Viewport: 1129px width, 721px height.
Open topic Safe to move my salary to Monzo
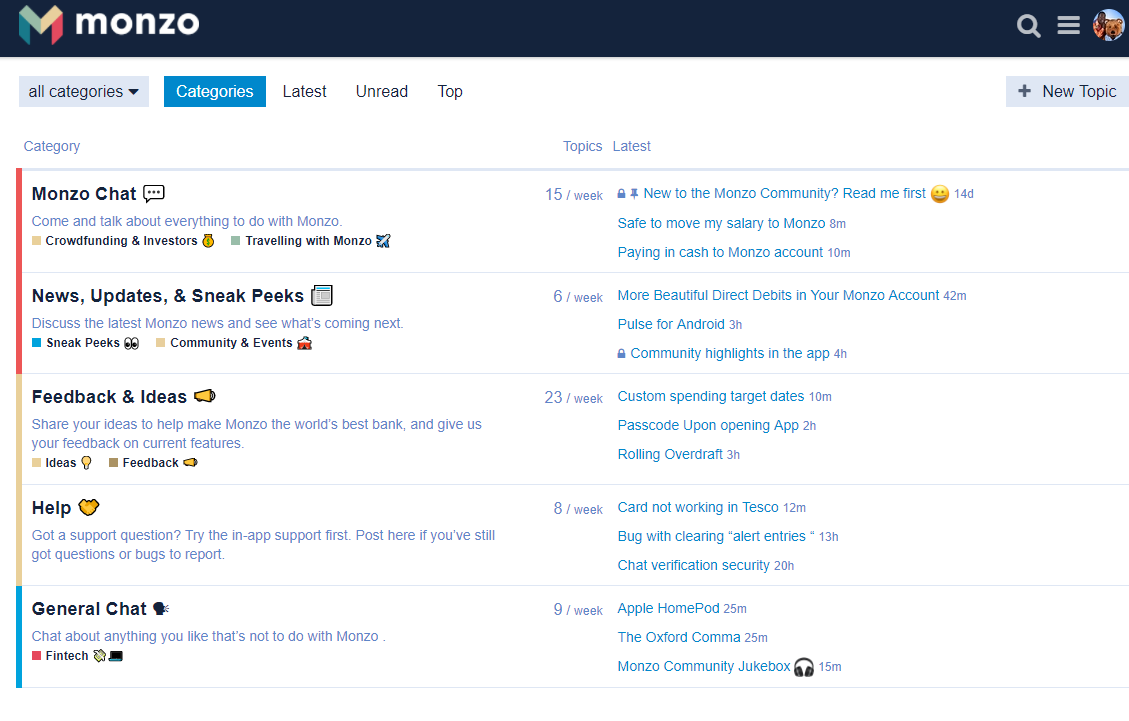point(721,223)
